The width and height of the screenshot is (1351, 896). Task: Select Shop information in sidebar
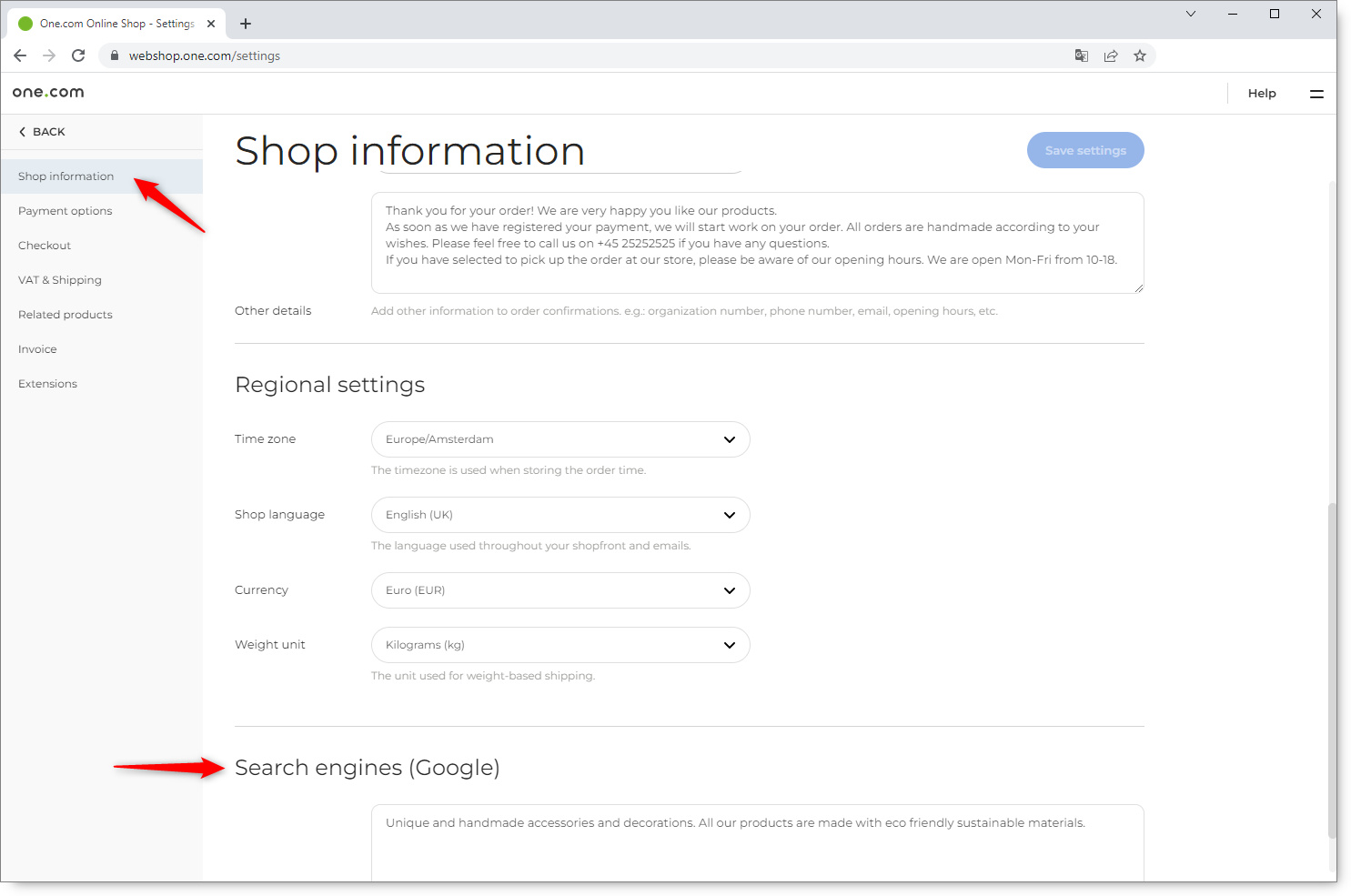102,176
